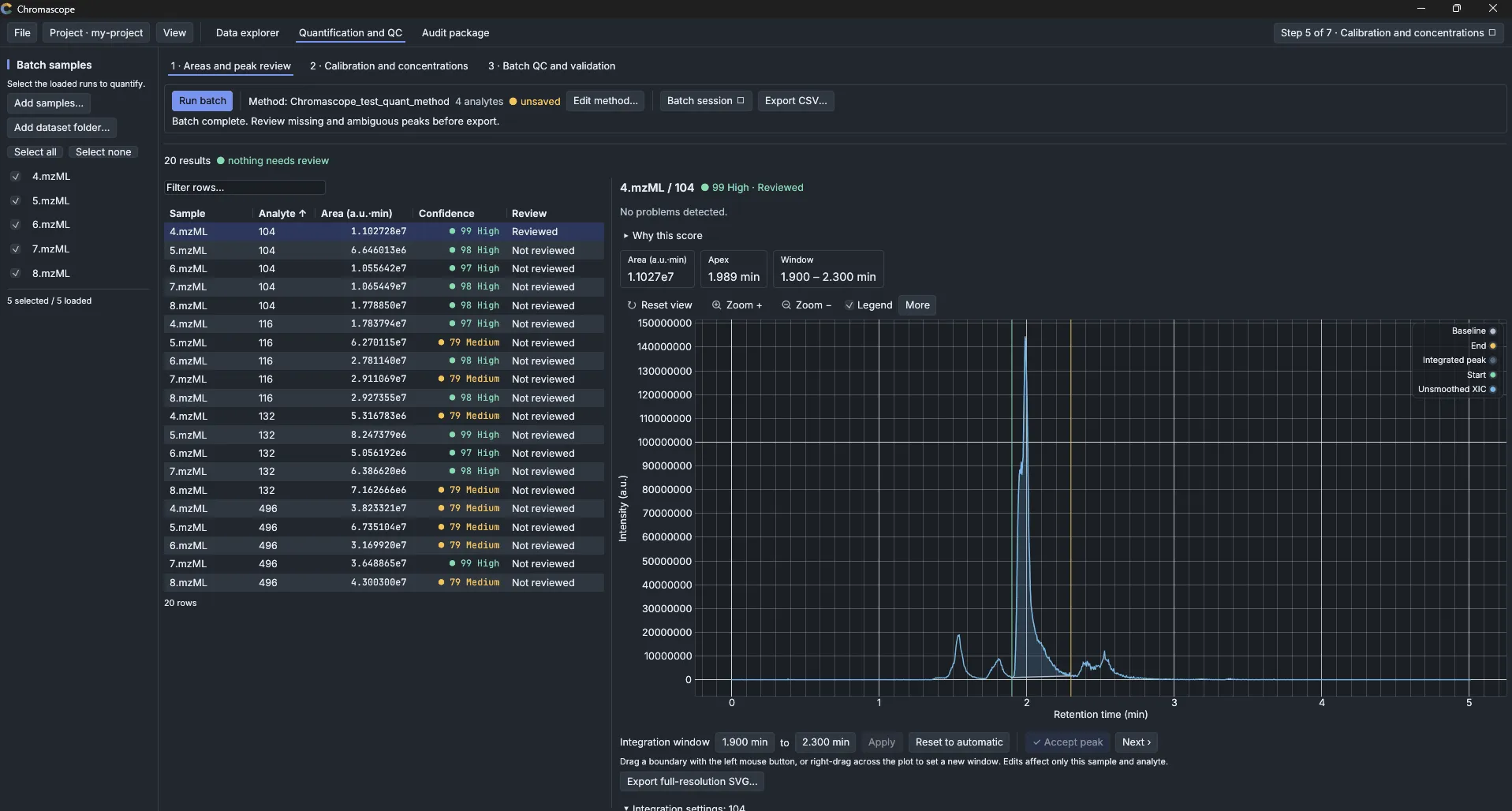Click the Unsmoothed XIC legend color dot

click(x=1492, y=389)
